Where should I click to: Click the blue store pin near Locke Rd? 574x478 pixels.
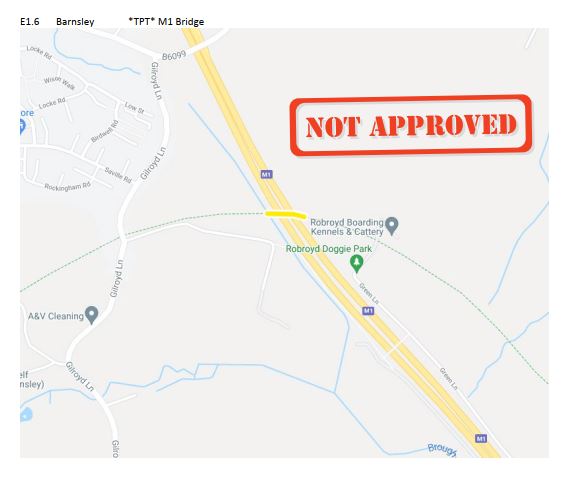click(x=22, y=127)
